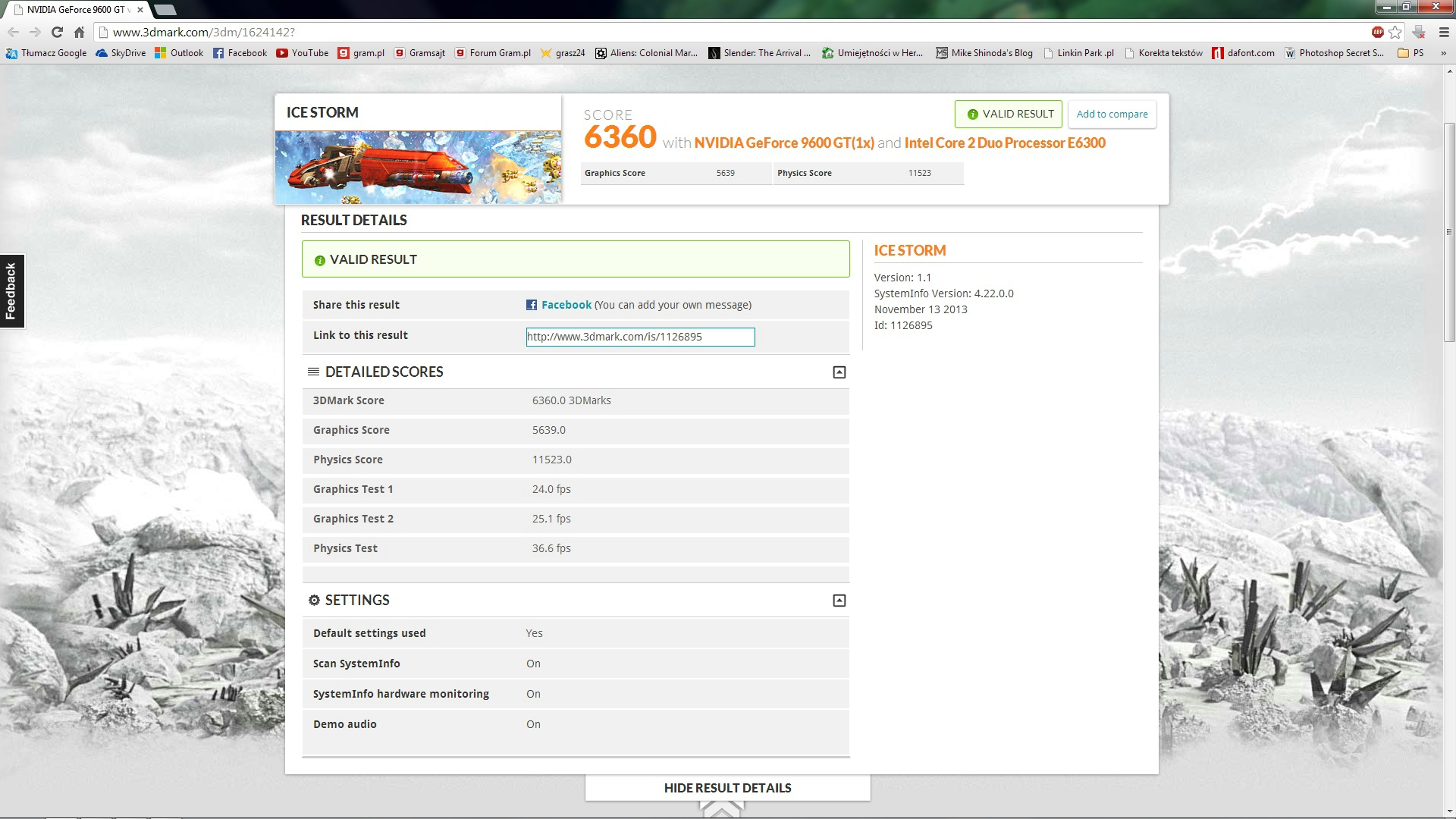
Task: Click the browser reload icon
Action: [57, 32]
